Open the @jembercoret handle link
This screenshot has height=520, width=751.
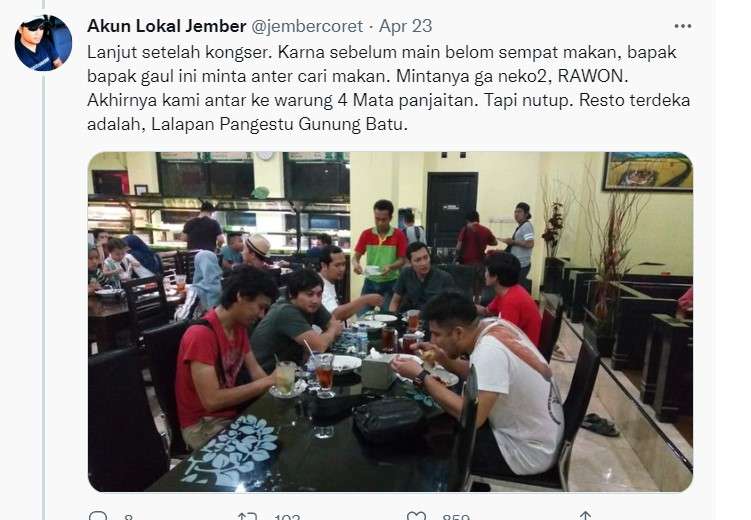pyautogui.click(x=307, y=26)
